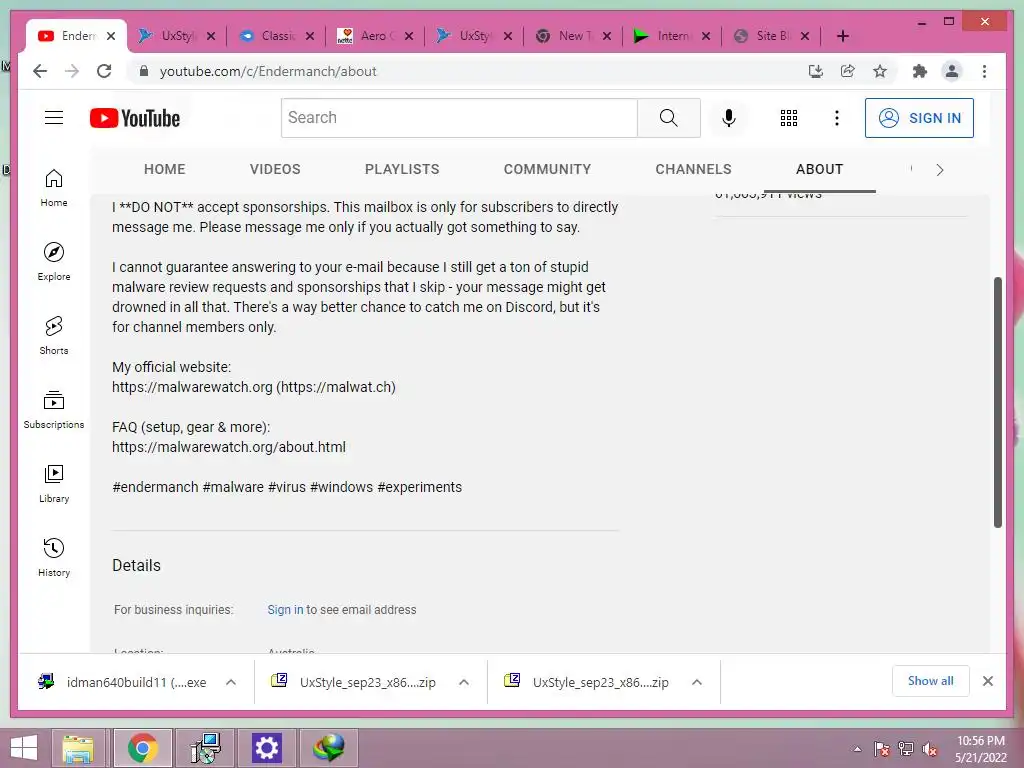1024x768 pixels.
Task: Open the YouTube guide hamburger menu
Action: pyautogui.click(x=54, y=118)
